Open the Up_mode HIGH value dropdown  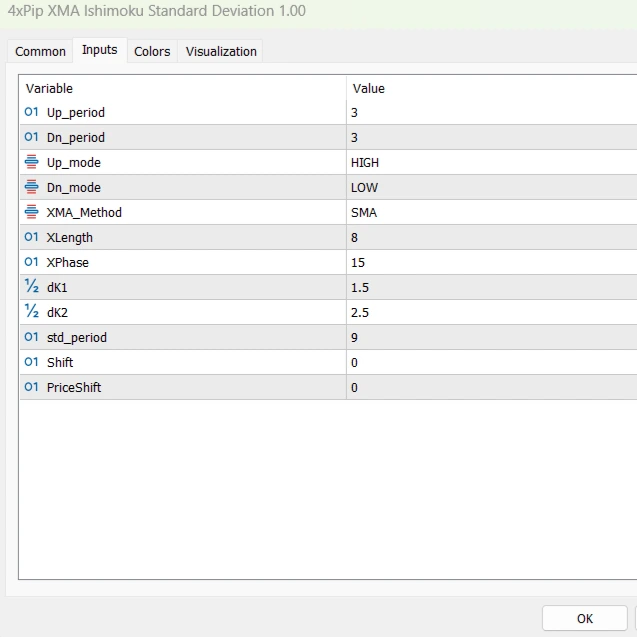(490, 162)
